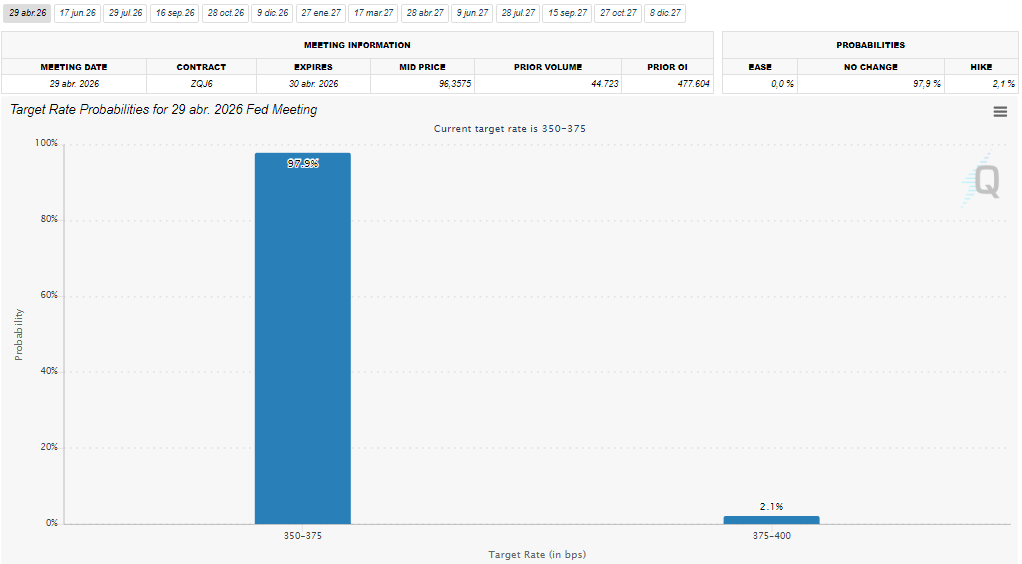Click the 97,9 % no change value
This screenshot has width=1022, height=564.
926,84
